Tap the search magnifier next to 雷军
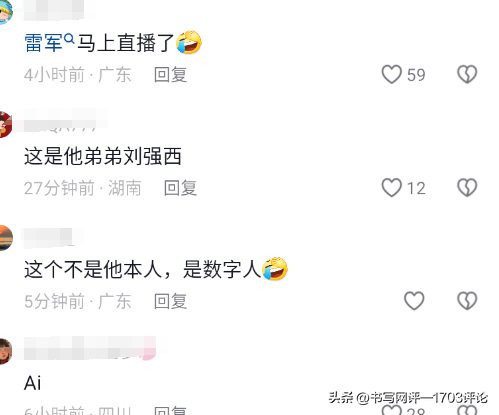The height and width of the screenshot is (415, 499). point(69,39)
